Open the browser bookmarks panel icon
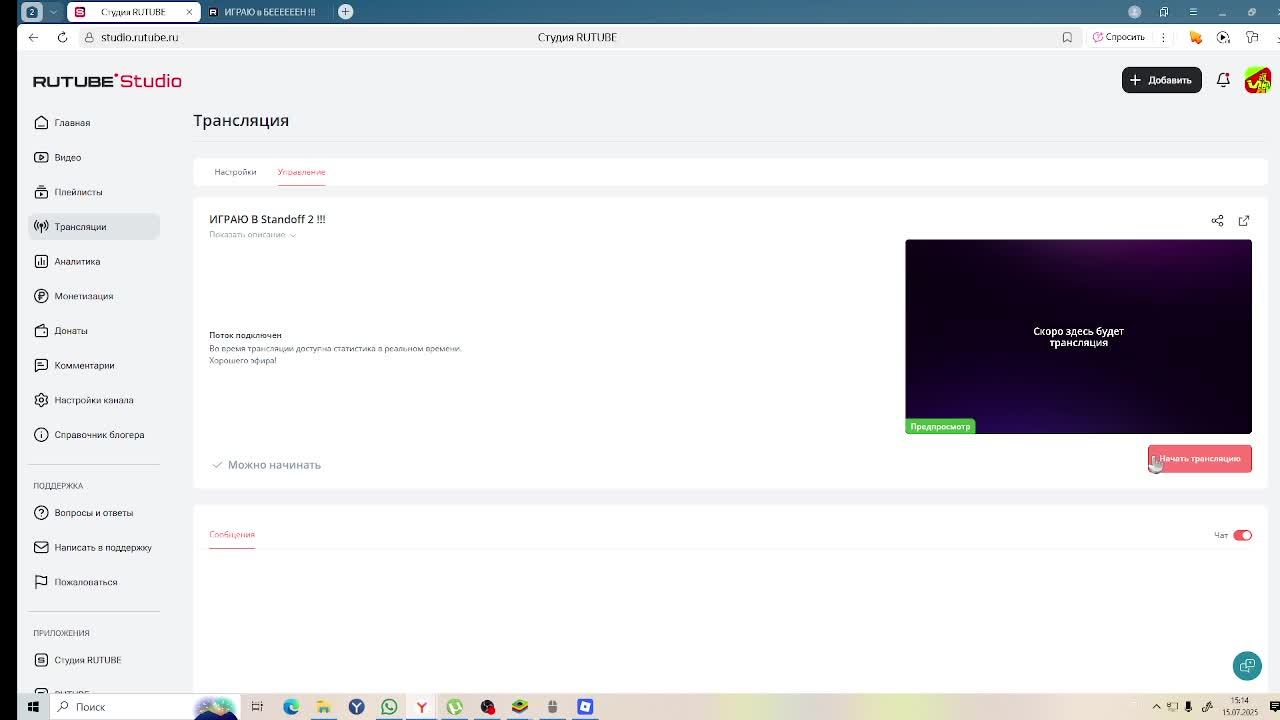The image size is (1280, 720). point(1164,12)
